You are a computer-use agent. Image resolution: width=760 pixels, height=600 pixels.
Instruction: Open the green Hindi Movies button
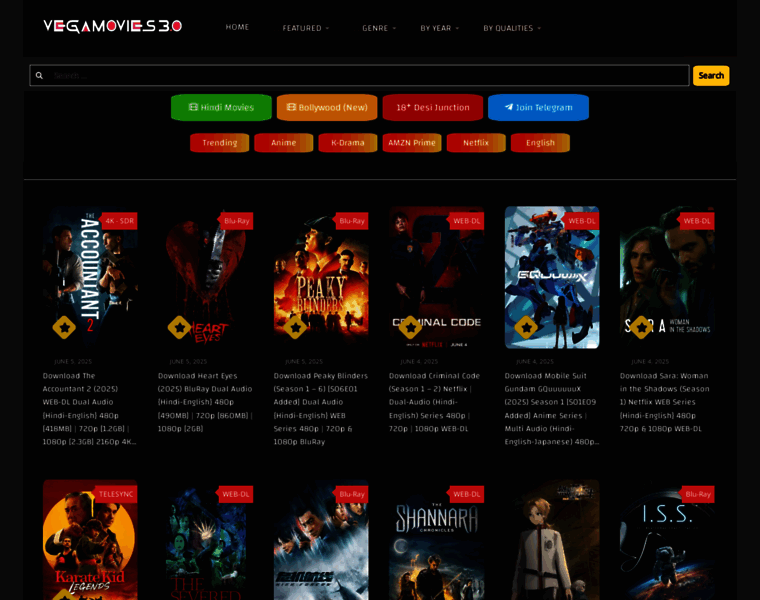(x=221, y=108)
